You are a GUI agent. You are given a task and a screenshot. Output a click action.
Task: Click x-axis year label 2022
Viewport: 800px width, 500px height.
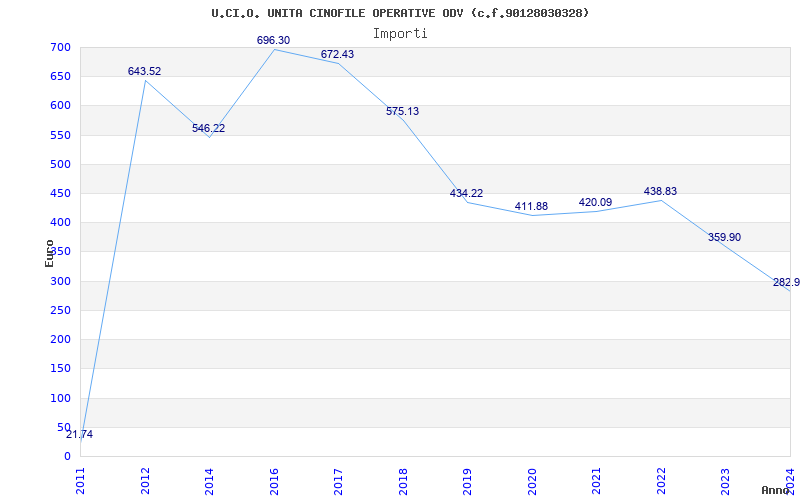click(x=661, y=481)
